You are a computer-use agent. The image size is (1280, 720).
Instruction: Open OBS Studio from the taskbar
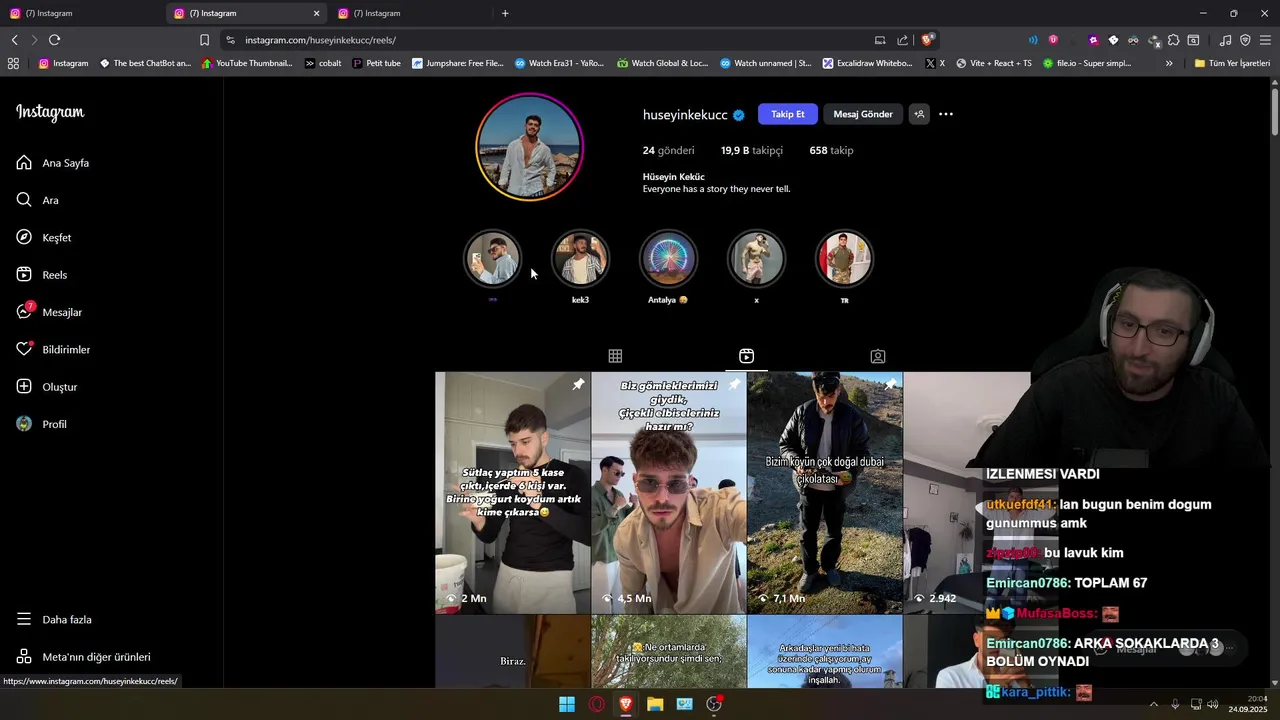[714, 704]
